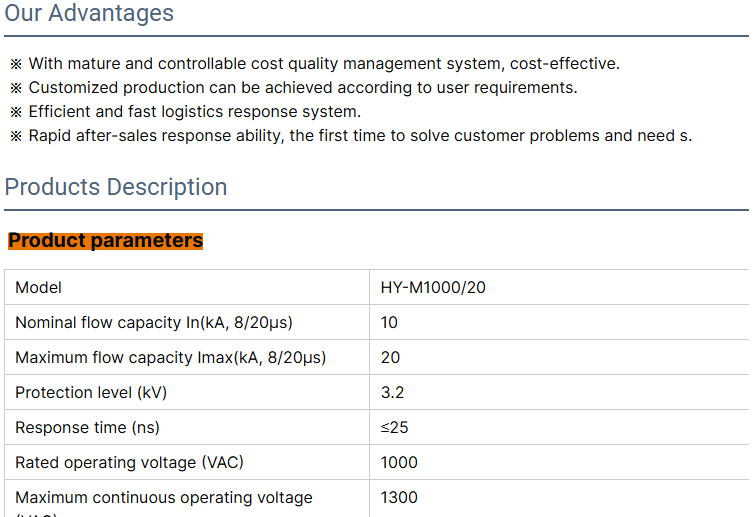Viewport: 755px width, 517px height.
Task: Select the response time value ≤25
Action: [394, 427]
